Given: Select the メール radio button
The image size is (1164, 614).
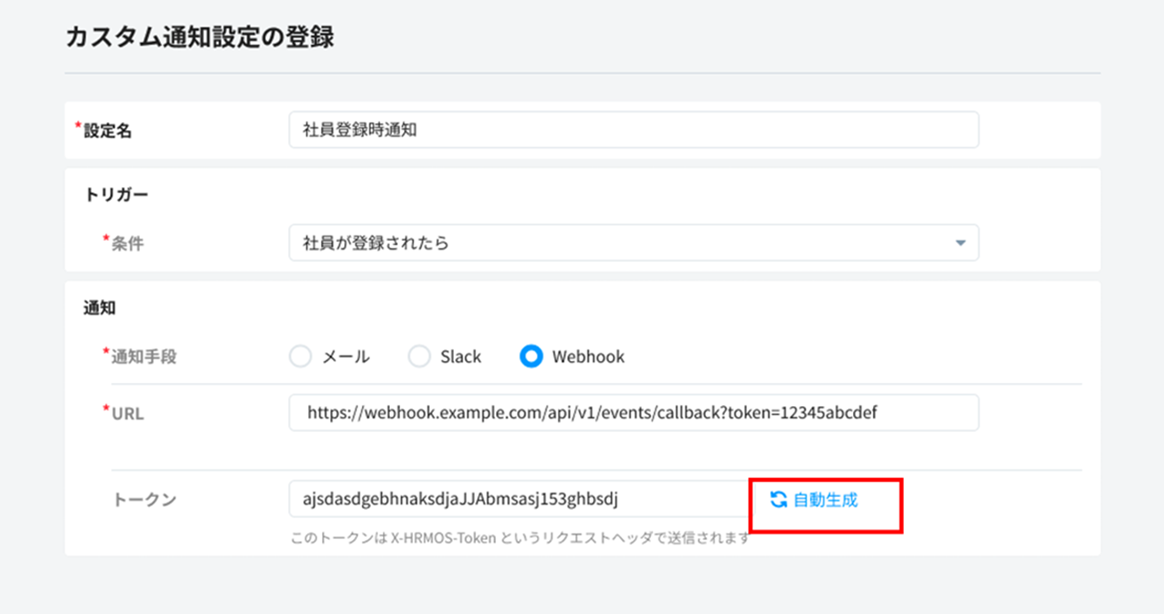Looking at the screenshot, I should [300, 357].
